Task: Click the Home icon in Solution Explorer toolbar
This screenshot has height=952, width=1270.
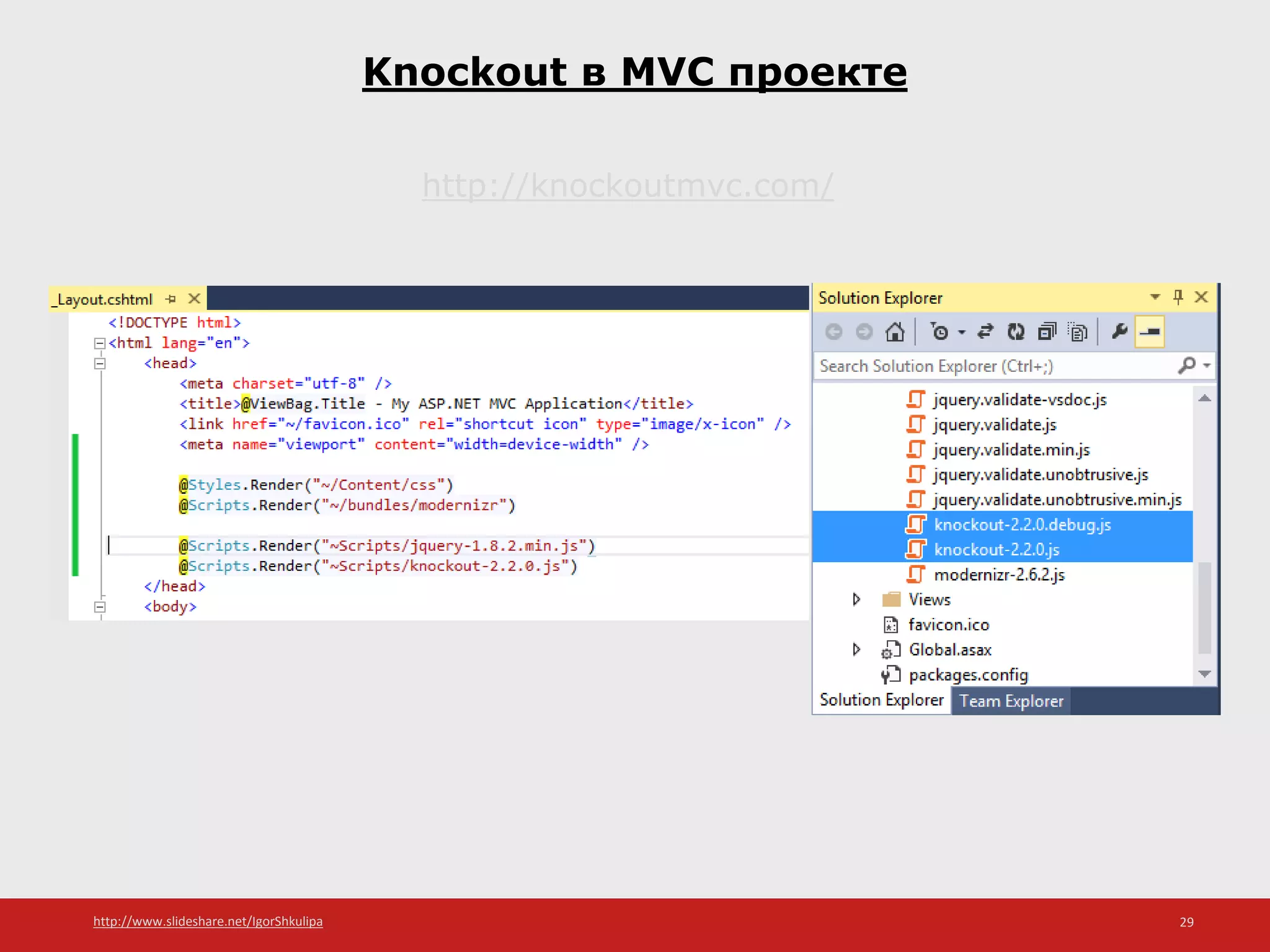Action: [895, 332]
